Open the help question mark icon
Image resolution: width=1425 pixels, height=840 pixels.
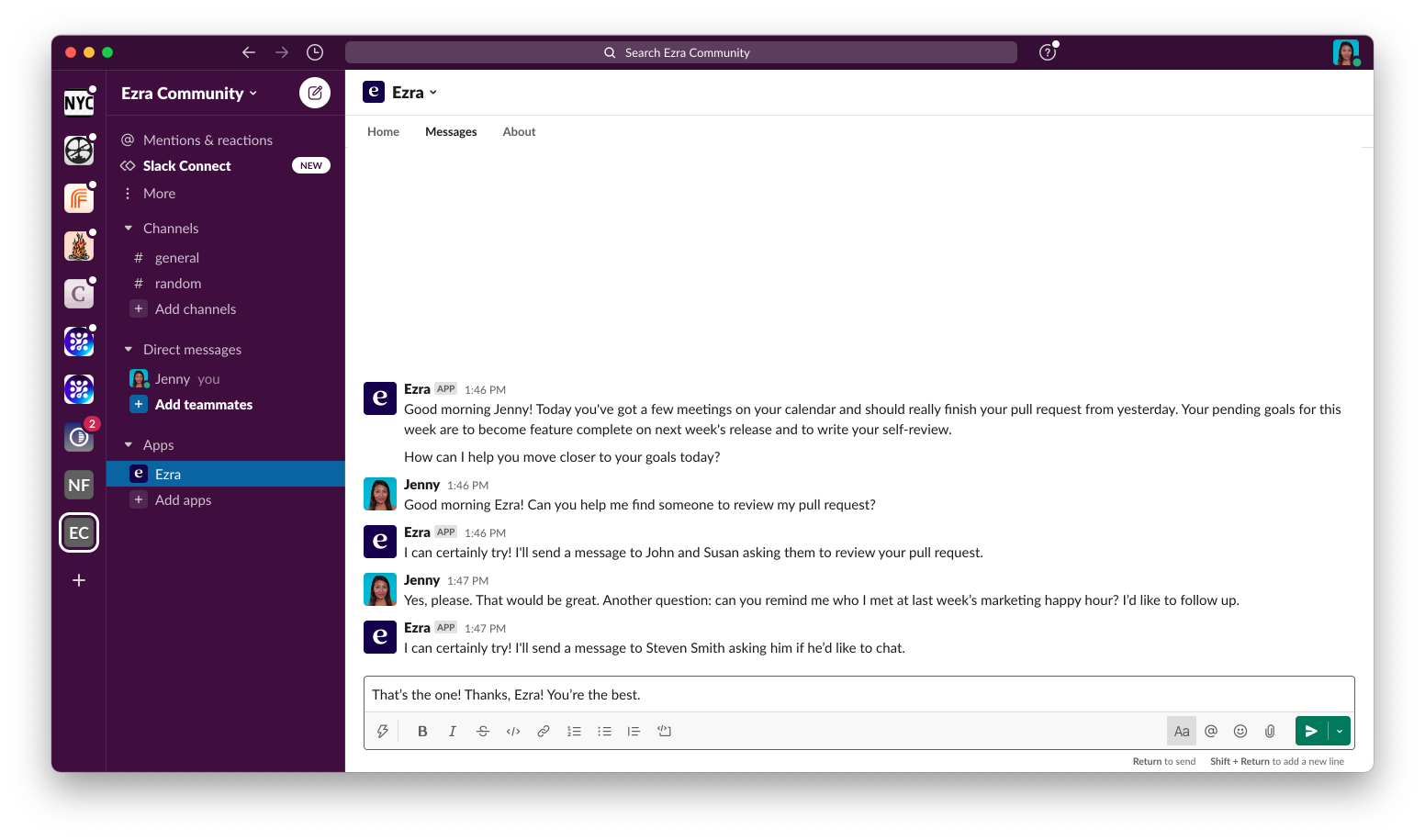(x=1048, y=52)
